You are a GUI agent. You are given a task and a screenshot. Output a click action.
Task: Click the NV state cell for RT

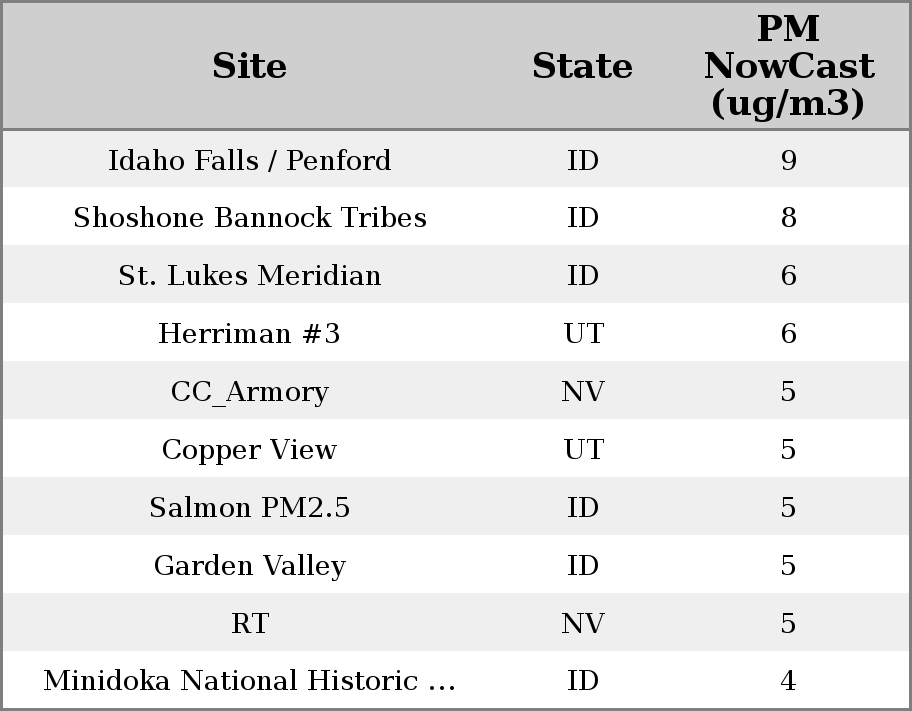tap(583, 624)
